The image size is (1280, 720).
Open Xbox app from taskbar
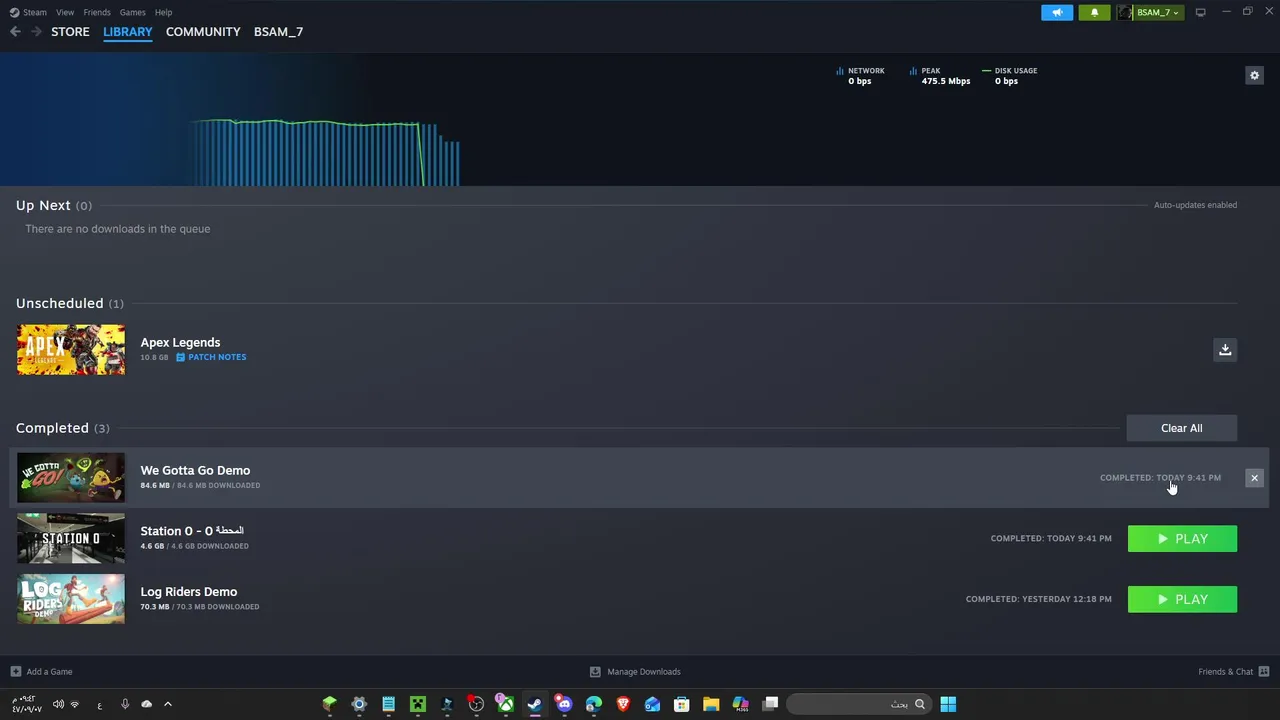(505, 704)
